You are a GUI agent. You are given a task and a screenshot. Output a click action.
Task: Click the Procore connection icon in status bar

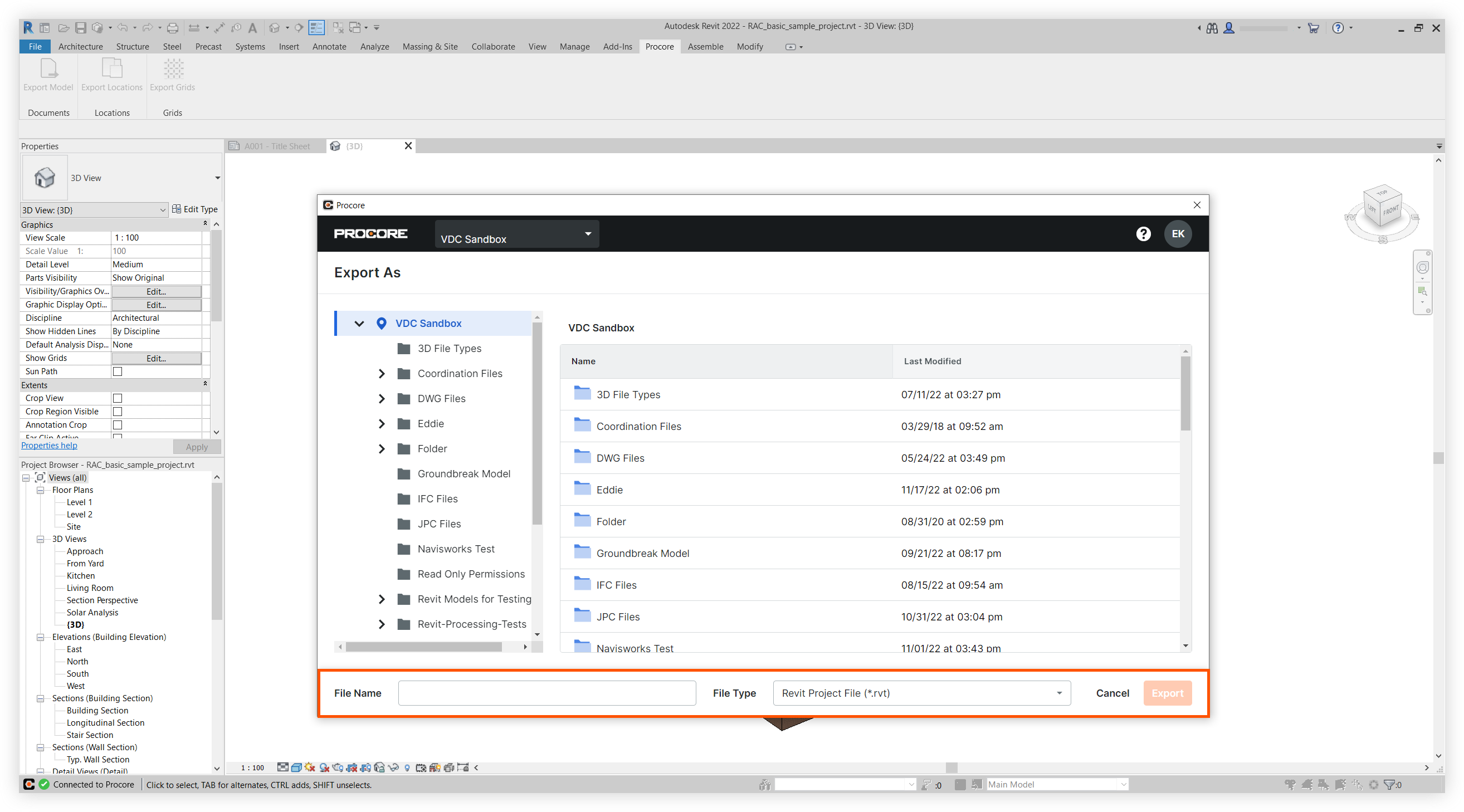coord(29,784)
